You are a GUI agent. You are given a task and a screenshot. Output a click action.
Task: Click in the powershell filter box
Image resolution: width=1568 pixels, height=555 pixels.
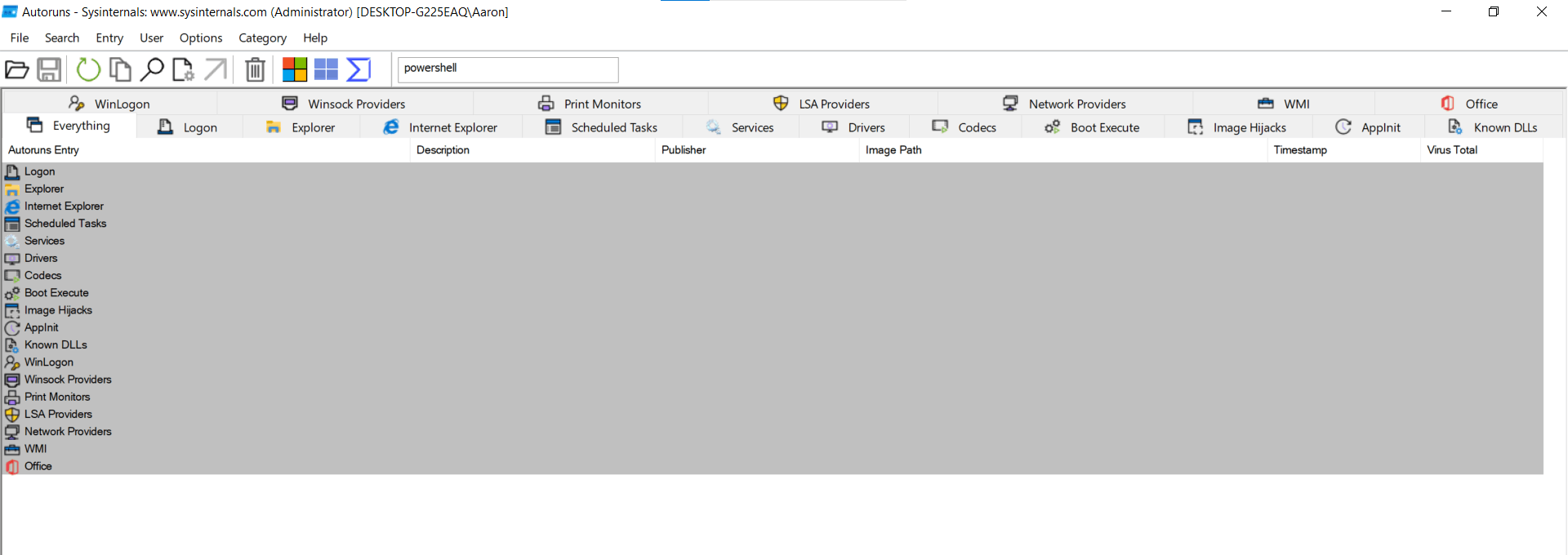[x=508, y=69]
